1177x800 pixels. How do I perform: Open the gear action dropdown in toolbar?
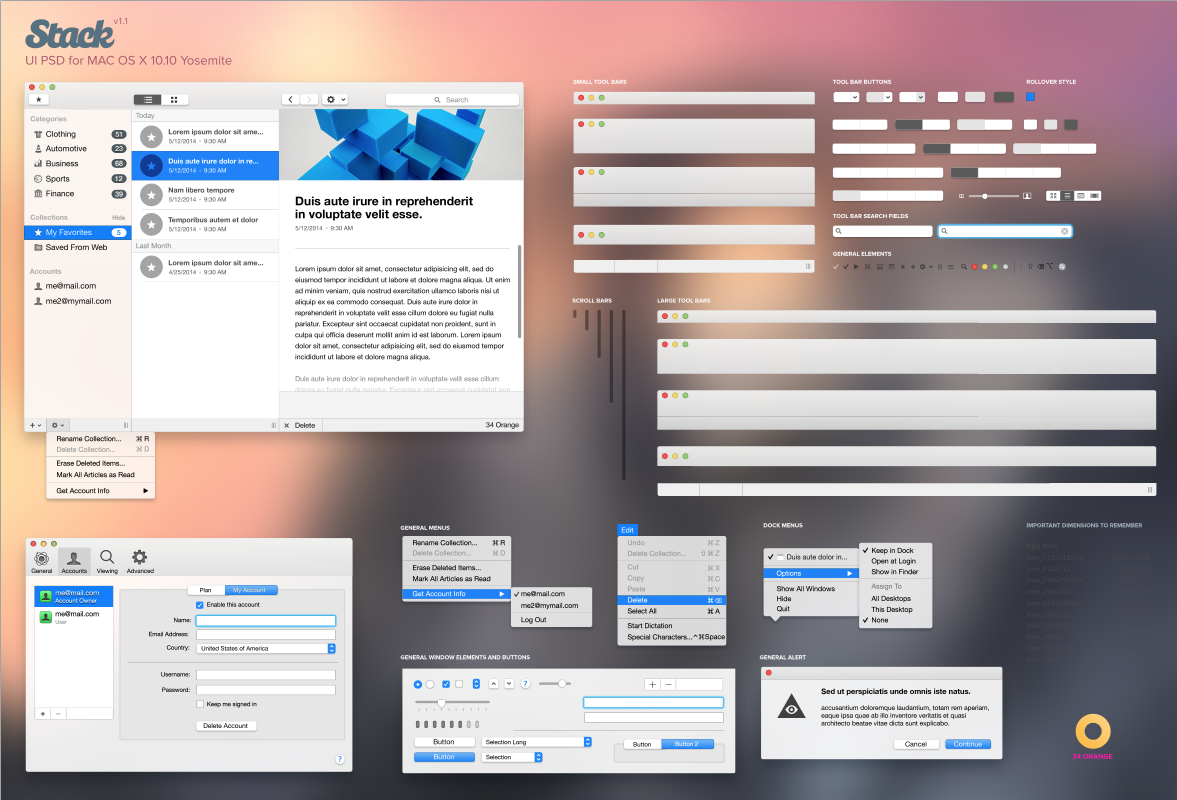point(335,99)
